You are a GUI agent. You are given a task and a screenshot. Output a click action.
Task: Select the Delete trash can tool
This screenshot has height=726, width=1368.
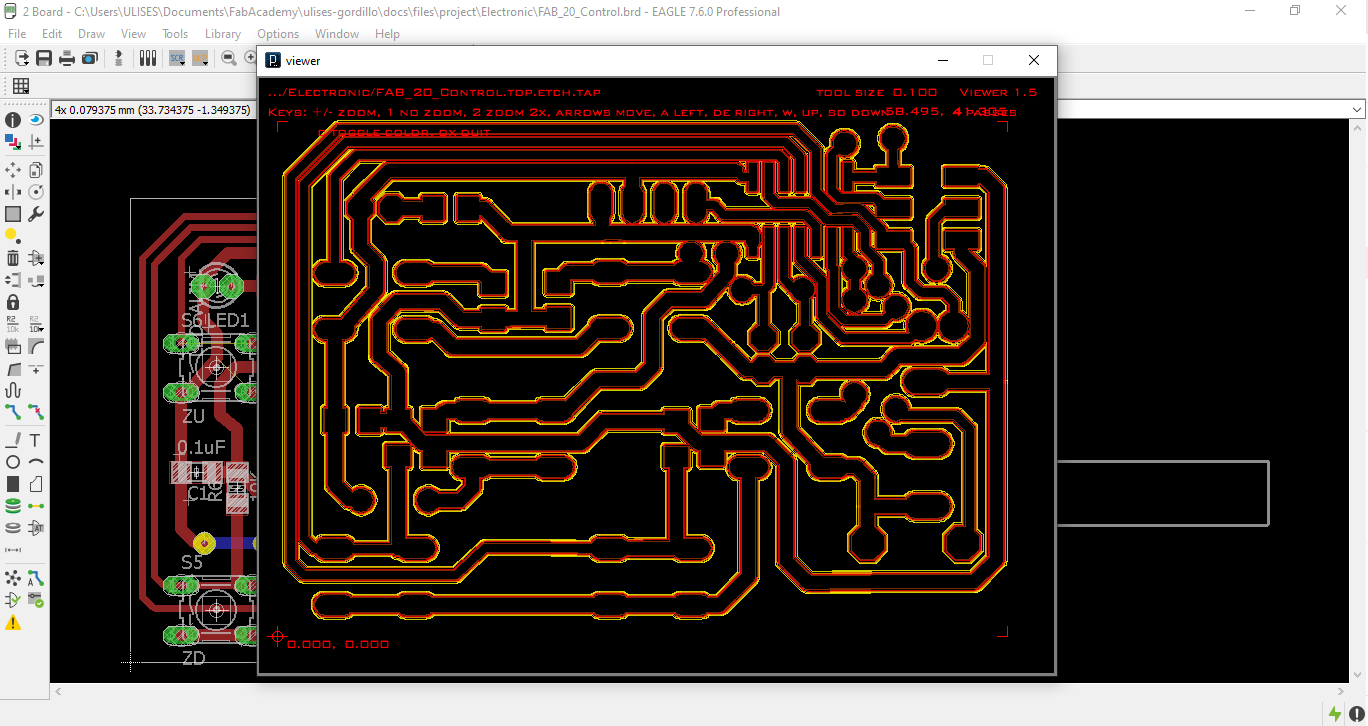(x=13, y=258)
